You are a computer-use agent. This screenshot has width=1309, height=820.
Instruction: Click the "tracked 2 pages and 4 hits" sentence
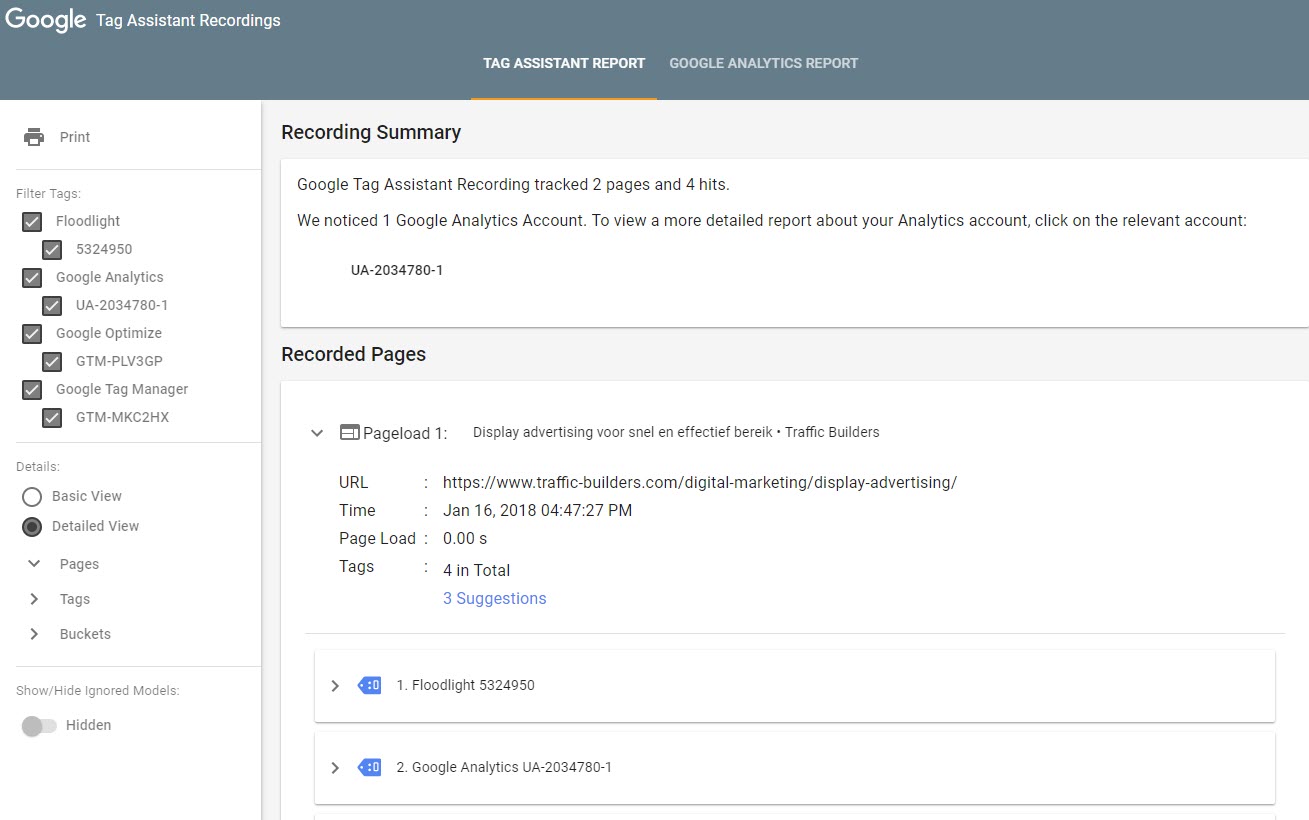513,184
